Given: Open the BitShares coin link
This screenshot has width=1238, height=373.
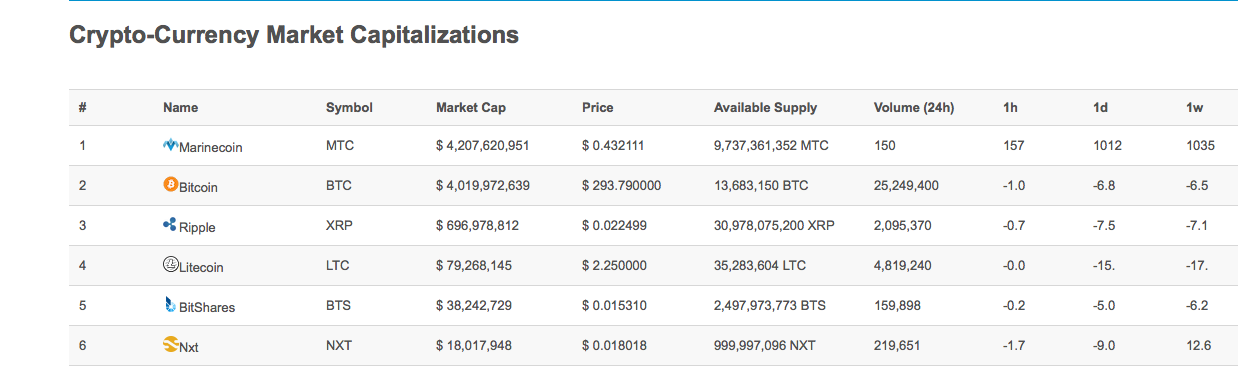Looking at the screenshot, I should [x=207, y=307].
